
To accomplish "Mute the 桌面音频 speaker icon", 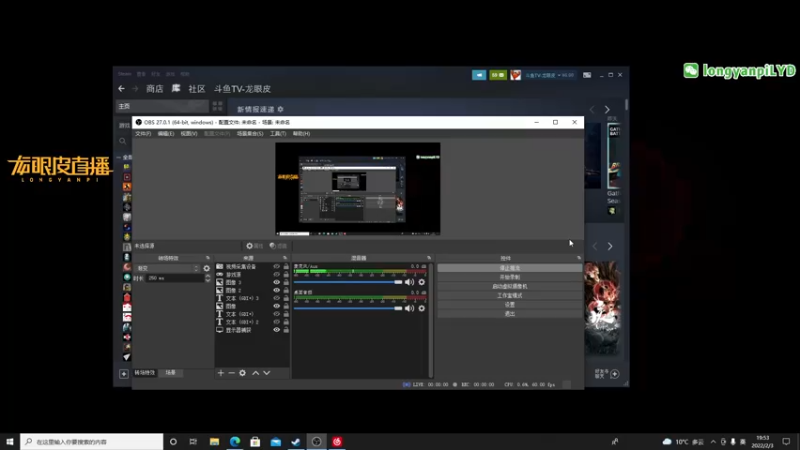I will (x=409, y=308).
